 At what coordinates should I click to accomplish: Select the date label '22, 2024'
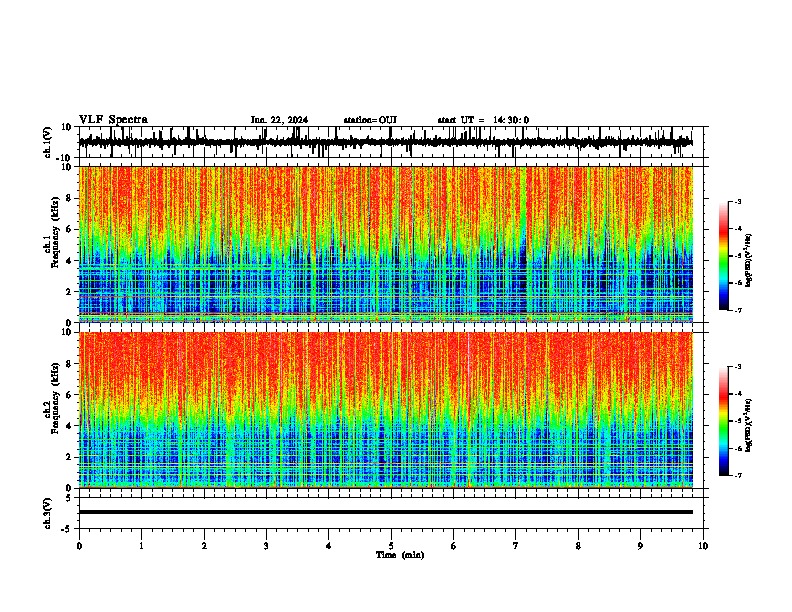[288, 120]
